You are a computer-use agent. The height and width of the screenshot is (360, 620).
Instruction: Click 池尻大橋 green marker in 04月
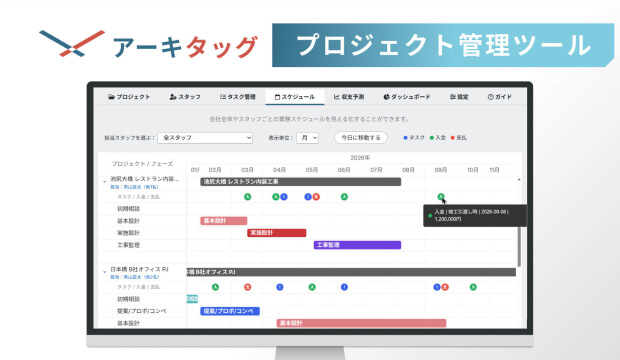pyautogui.click(x=276, y=197)
